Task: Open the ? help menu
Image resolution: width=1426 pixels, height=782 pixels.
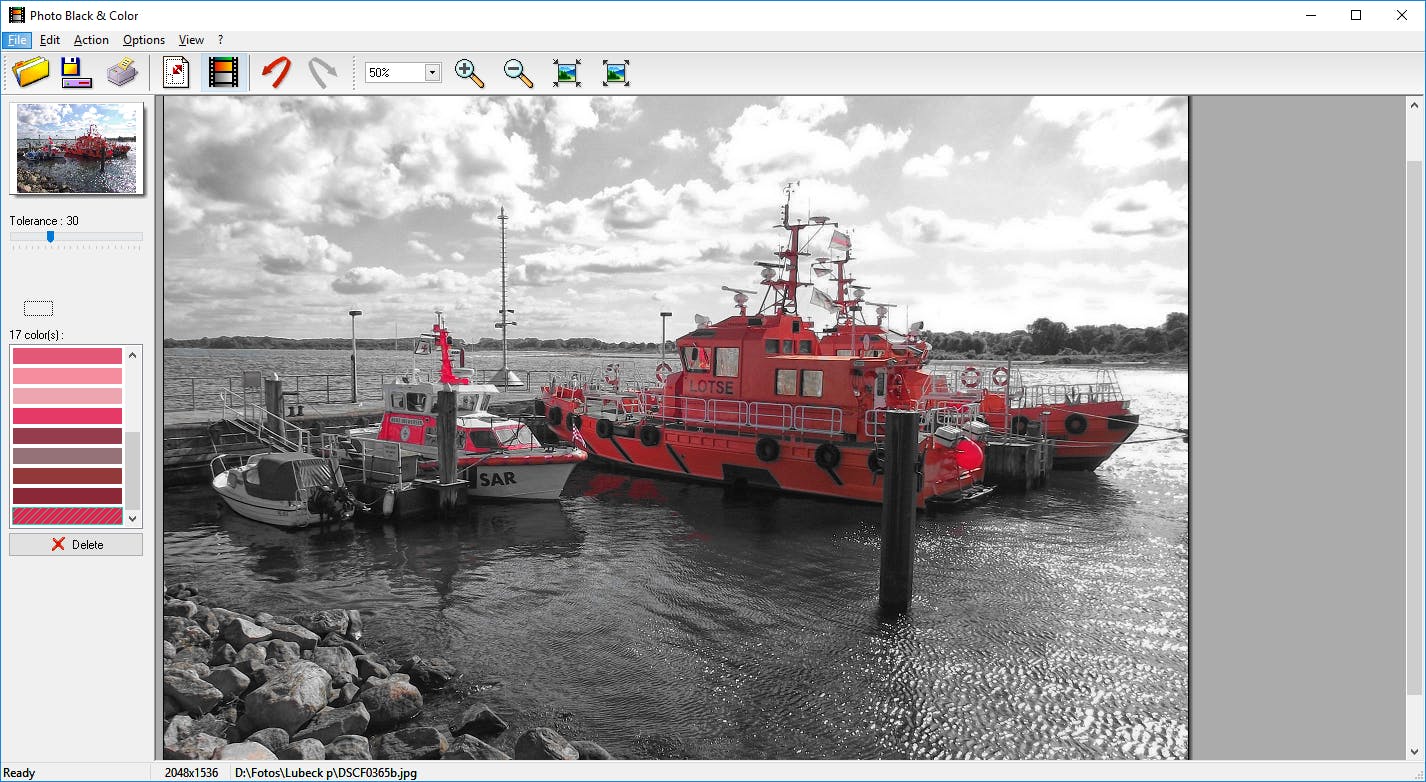Action: 220,40
